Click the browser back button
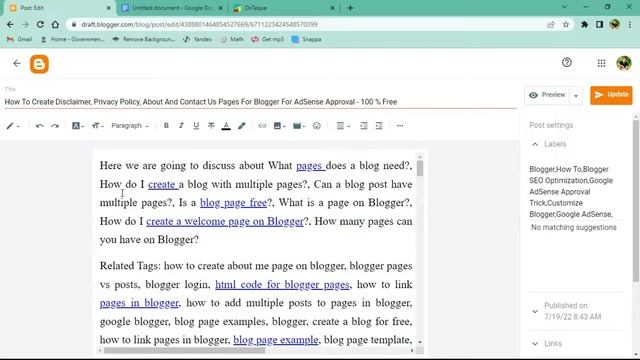This screenshot has width=640, height=360. (10, 24)
